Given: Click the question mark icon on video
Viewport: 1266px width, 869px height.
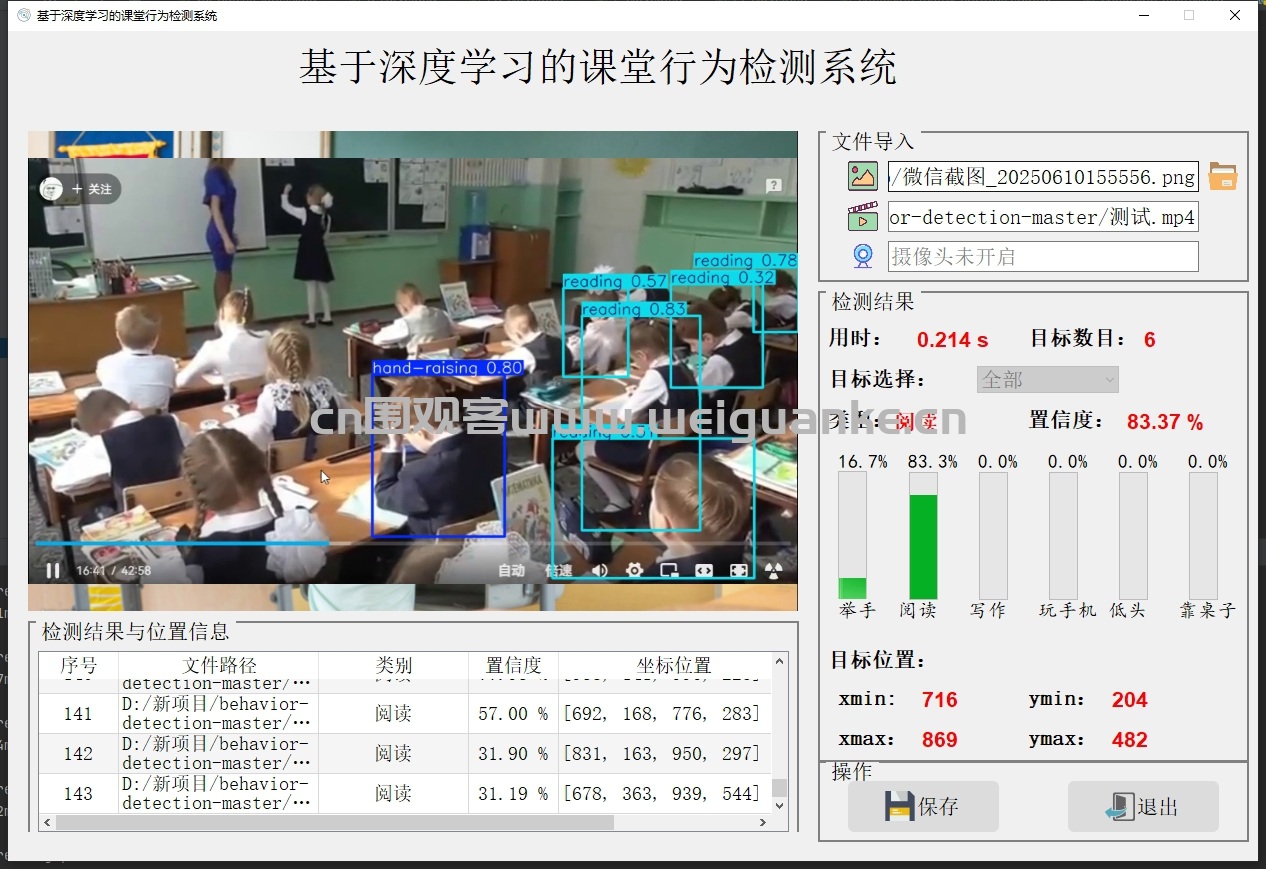Looking at the screenshot, I should click(773, 186).
